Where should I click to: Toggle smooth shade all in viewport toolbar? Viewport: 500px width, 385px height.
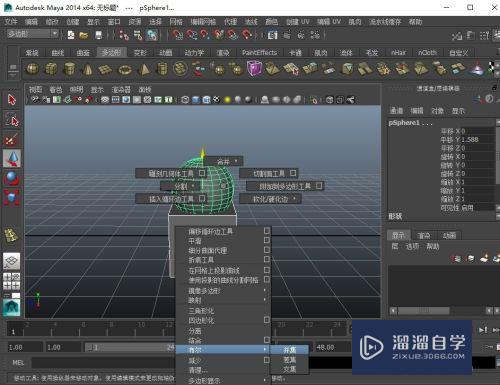click(x=196, y=99)
